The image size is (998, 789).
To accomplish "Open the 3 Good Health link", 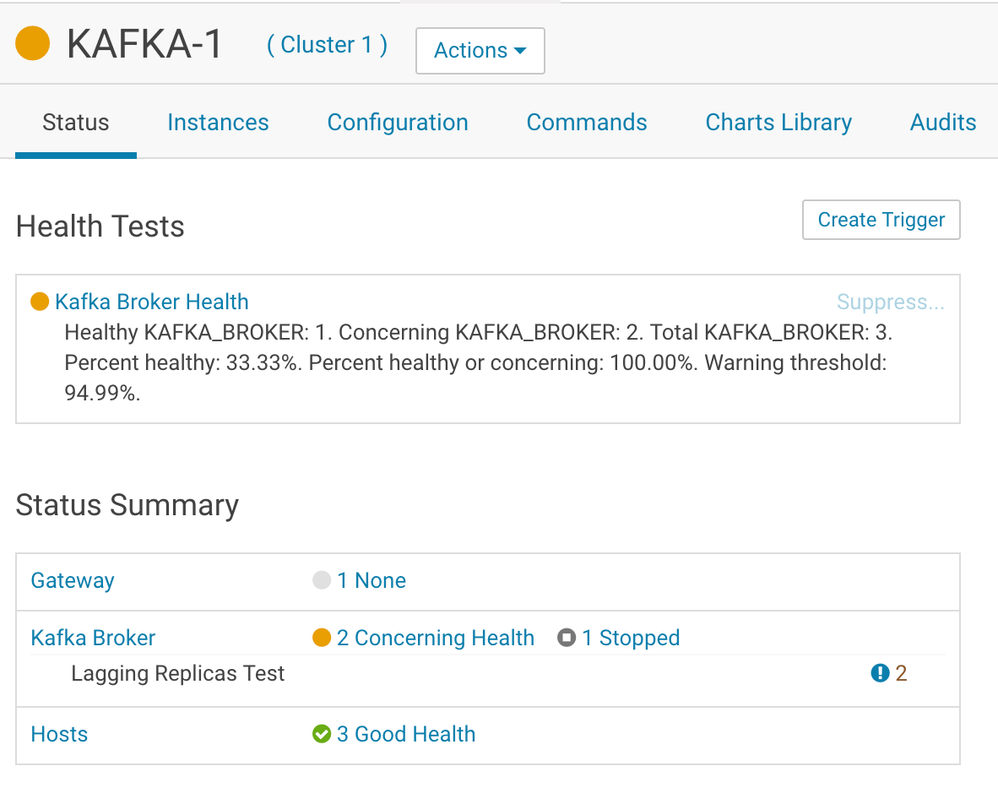I will click(406, 734).
